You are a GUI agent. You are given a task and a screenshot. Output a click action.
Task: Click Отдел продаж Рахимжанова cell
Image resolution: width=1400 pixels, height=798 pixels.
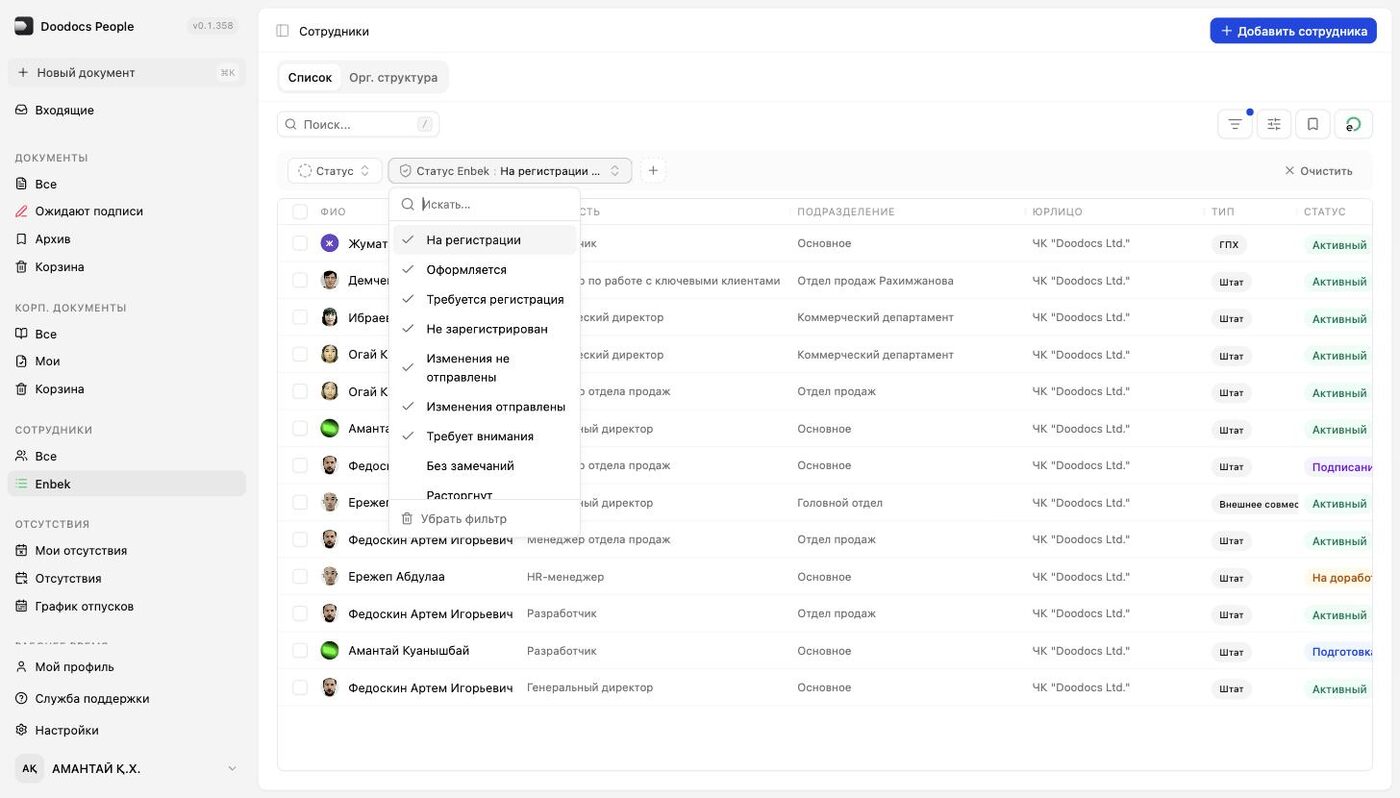[875, 281]
